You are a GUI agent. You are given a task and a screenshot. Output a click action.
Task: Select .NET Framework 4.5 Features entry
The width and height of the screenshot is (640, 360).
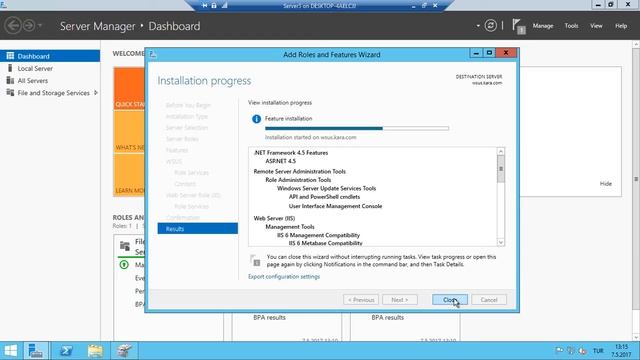point(291,153)
